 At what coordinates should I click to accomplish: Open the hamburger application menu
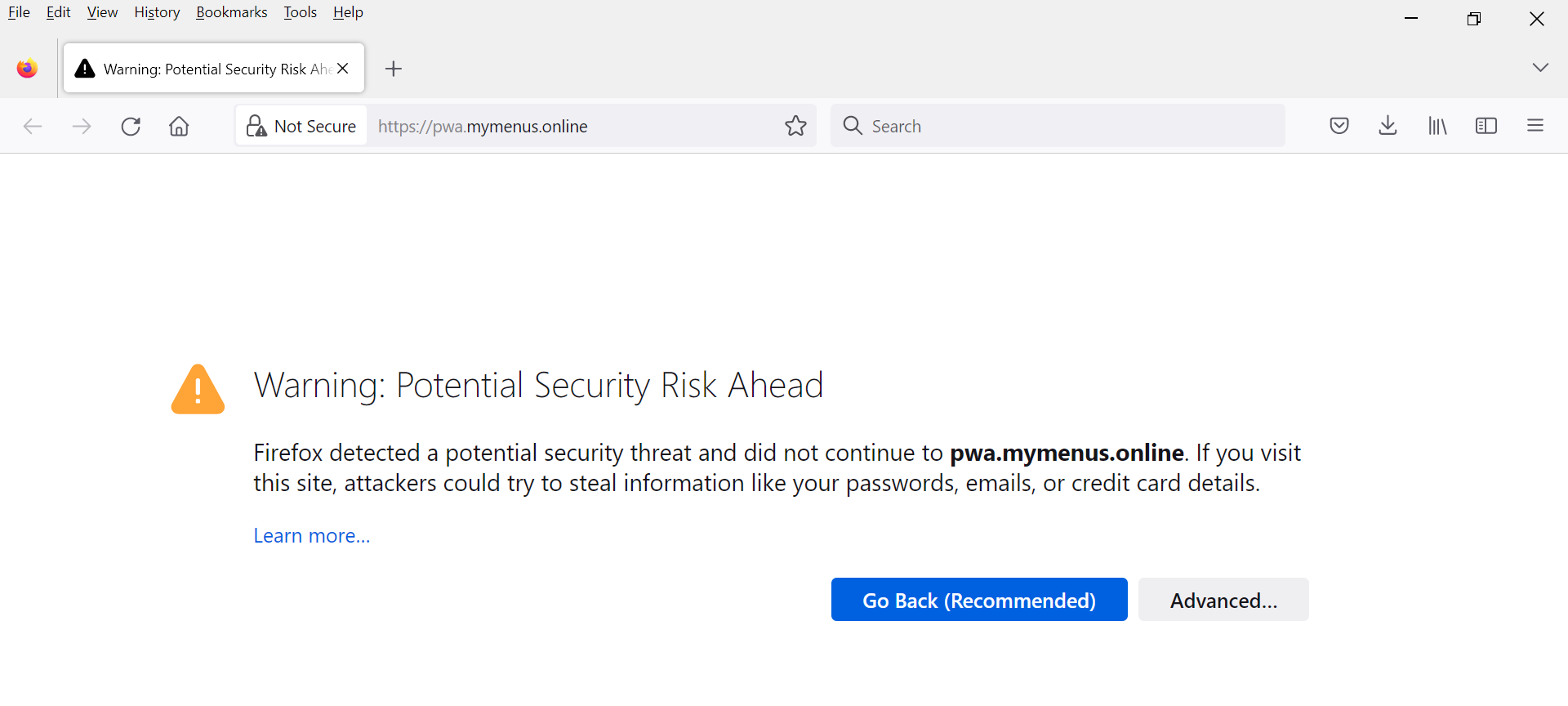point(1535,126)
